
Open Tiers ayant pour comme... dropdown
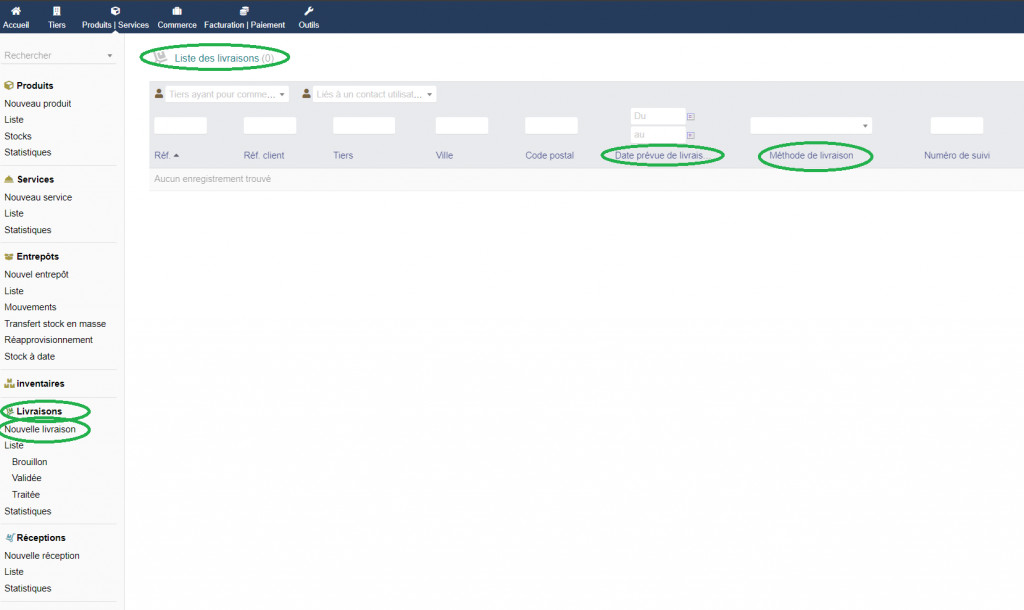[x=227, y=94]
